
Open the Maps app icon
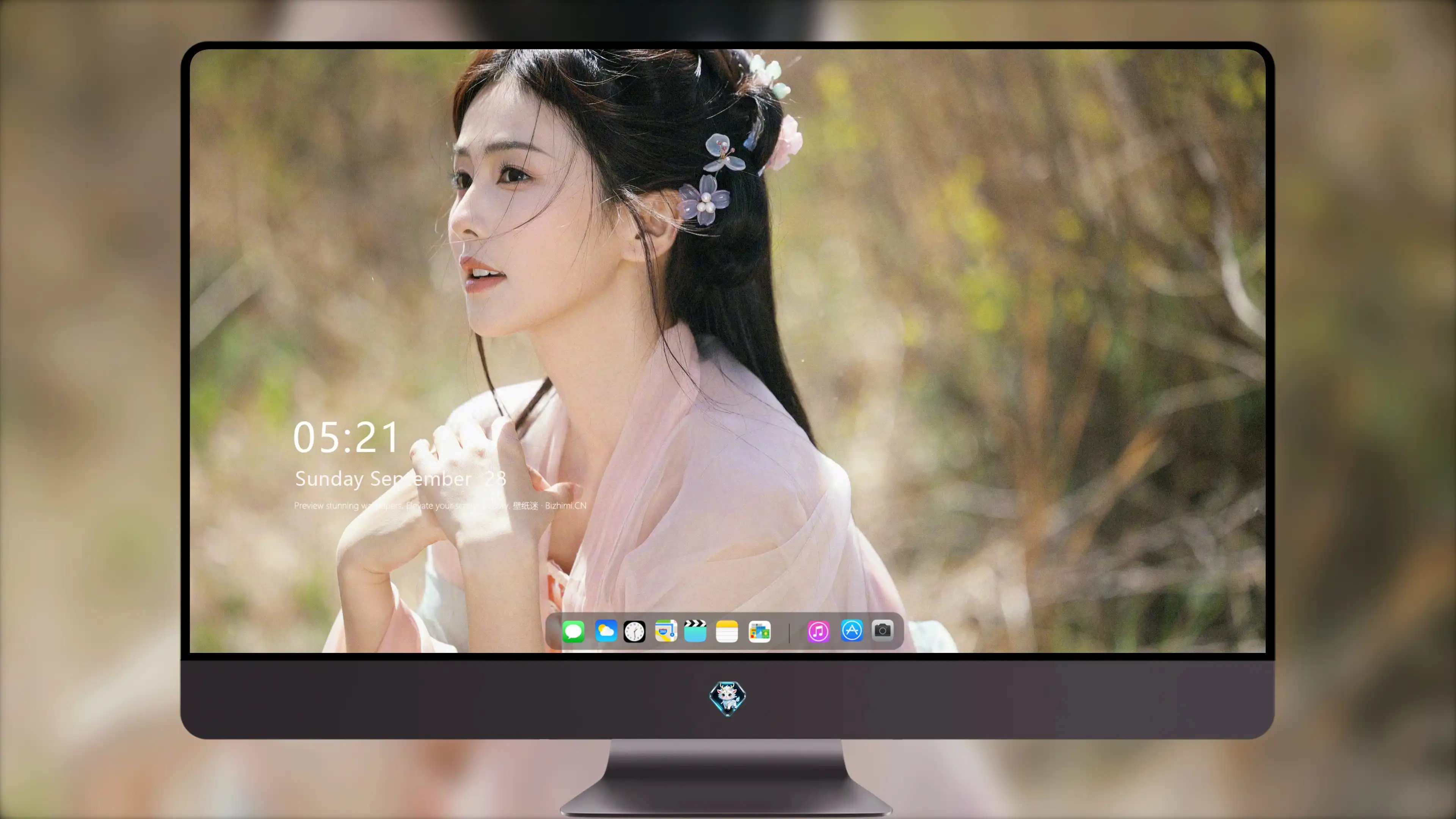666,631
